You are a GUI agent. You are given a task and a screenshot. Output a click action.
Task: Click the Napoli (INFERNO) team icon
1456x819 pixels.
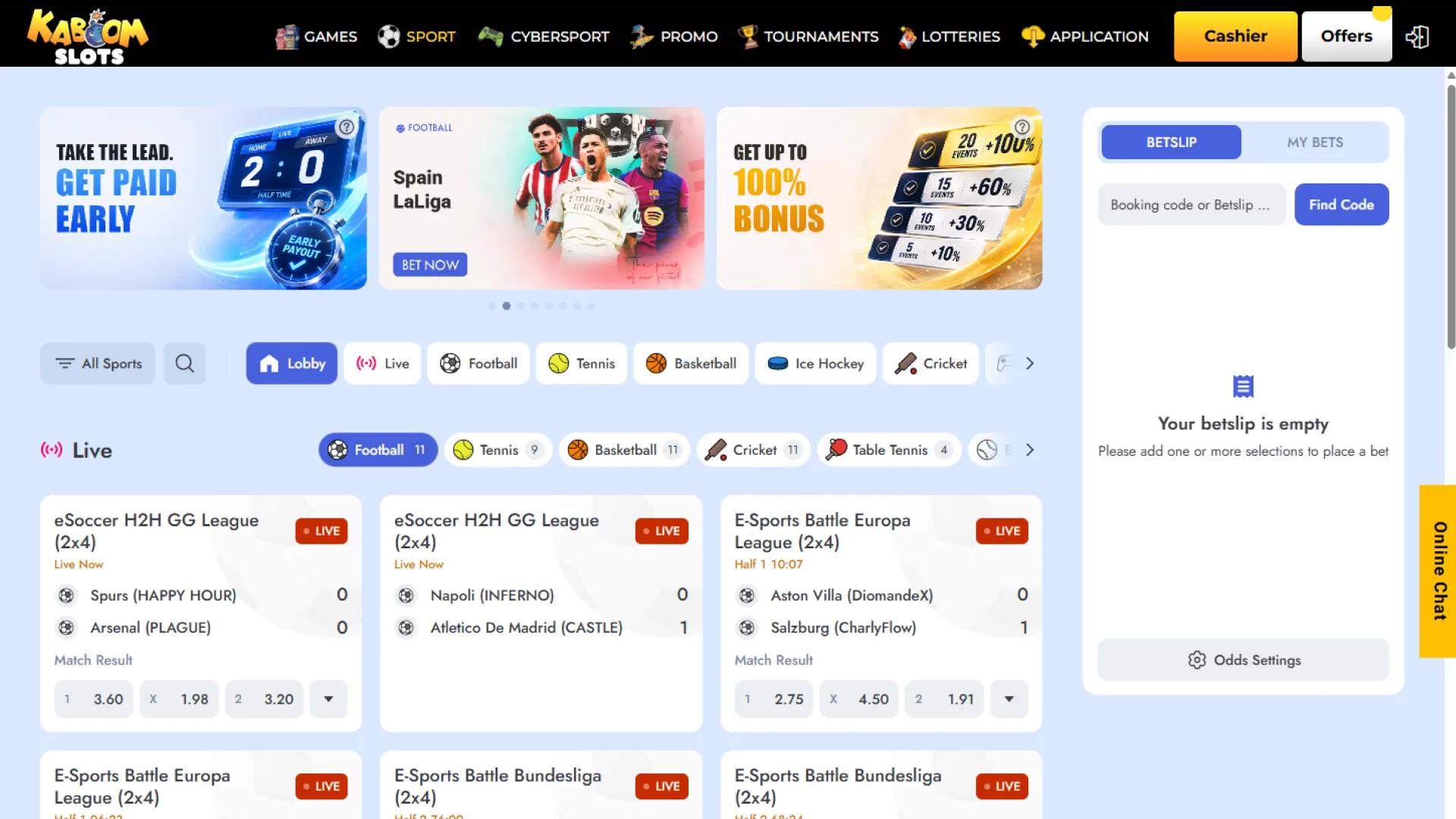point(406,595)
